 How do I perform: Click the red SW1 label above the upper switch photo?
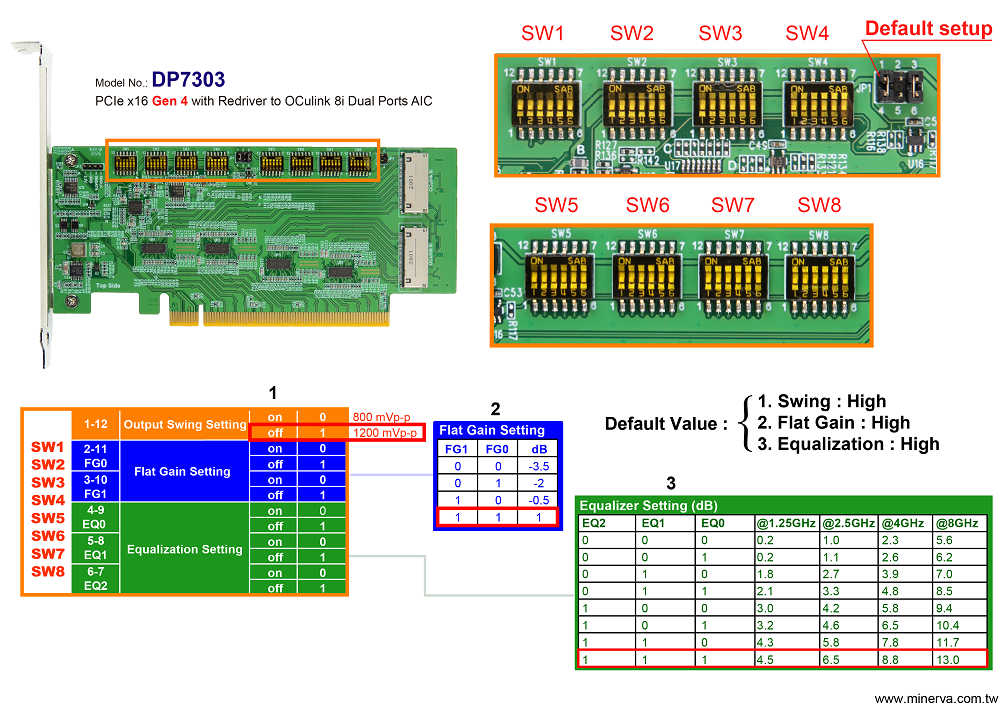(543, 33)
